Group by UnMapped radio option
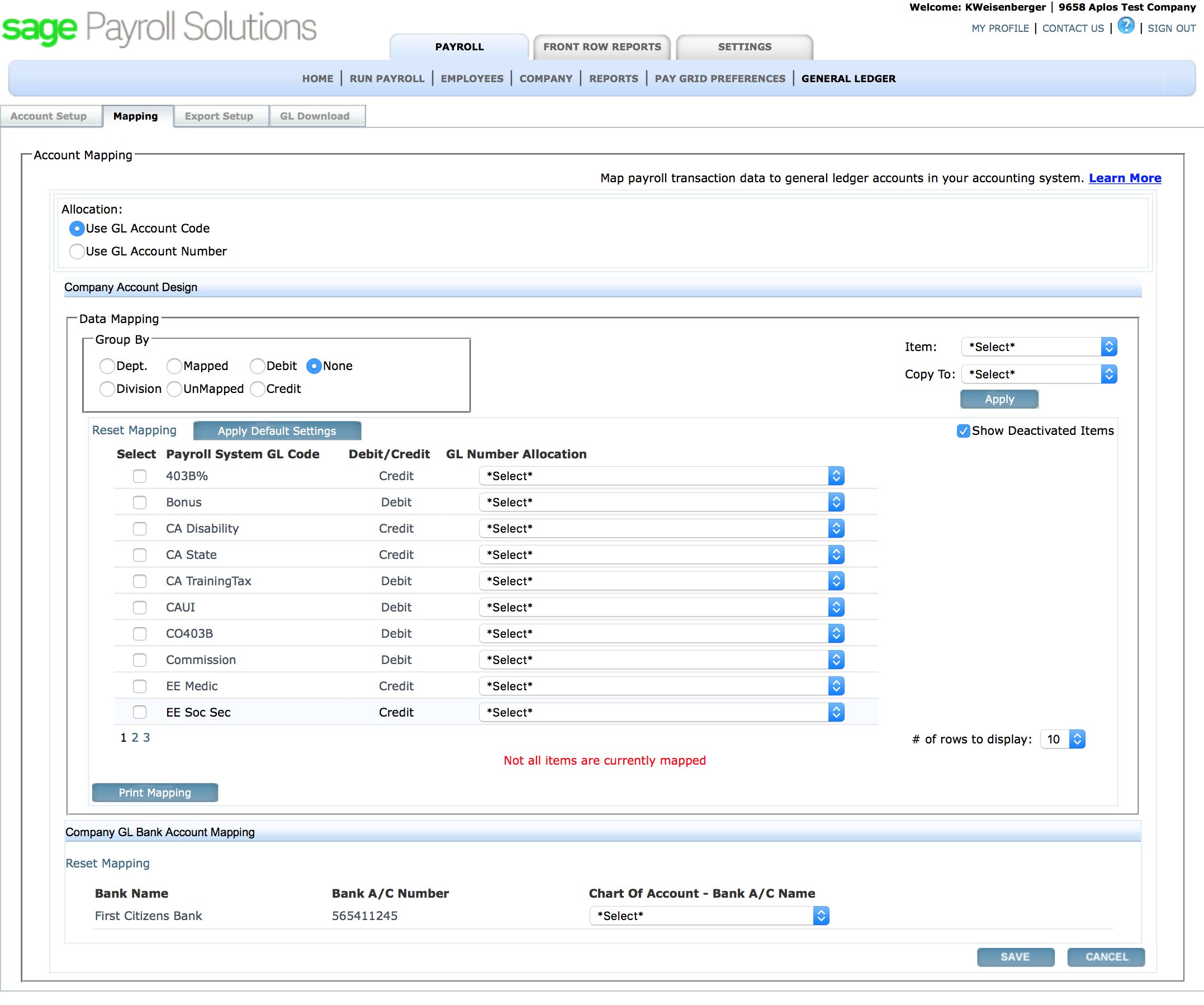1204x1005 pixels. [174, 388]
